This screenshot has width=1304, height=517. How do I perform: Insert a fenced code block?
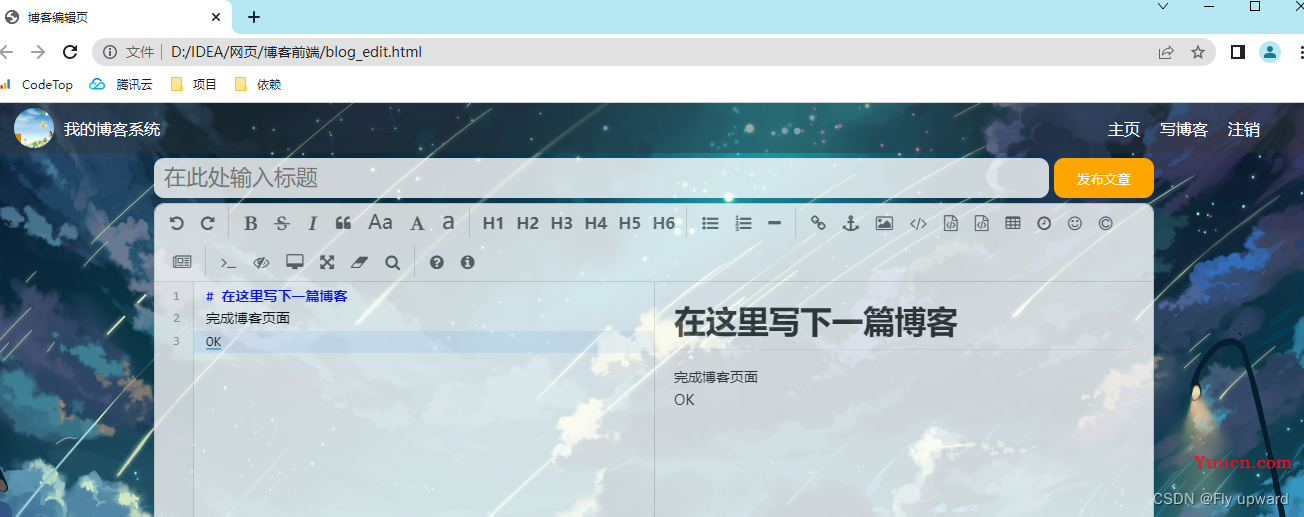(982, 223)
